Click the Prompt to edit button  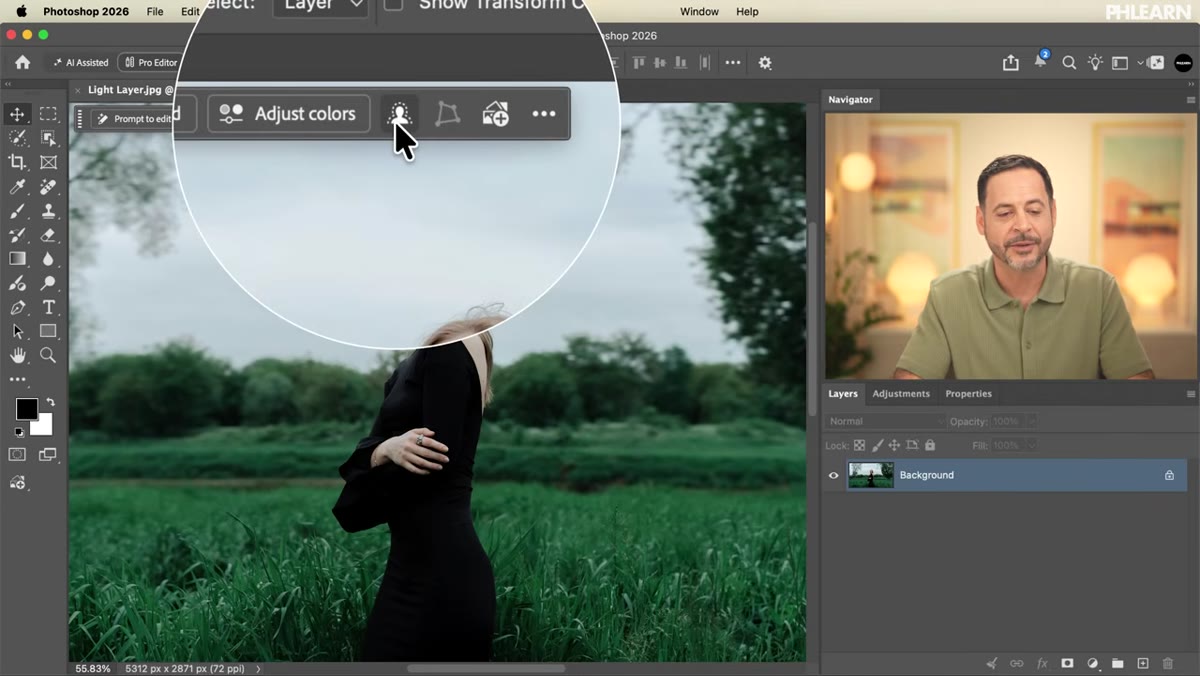(134, 119)
